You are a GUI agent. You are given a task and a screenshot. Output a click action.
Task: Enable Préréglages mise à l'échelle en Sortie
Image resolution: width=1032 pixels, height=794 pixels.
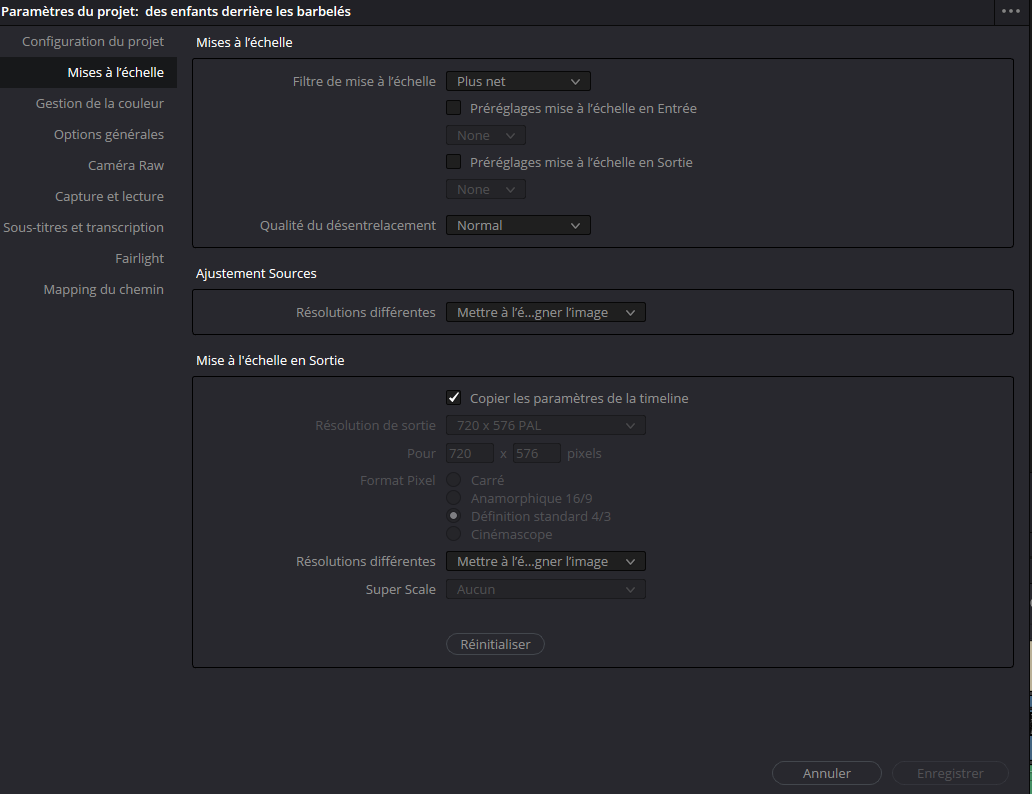[x=453, y=161]
